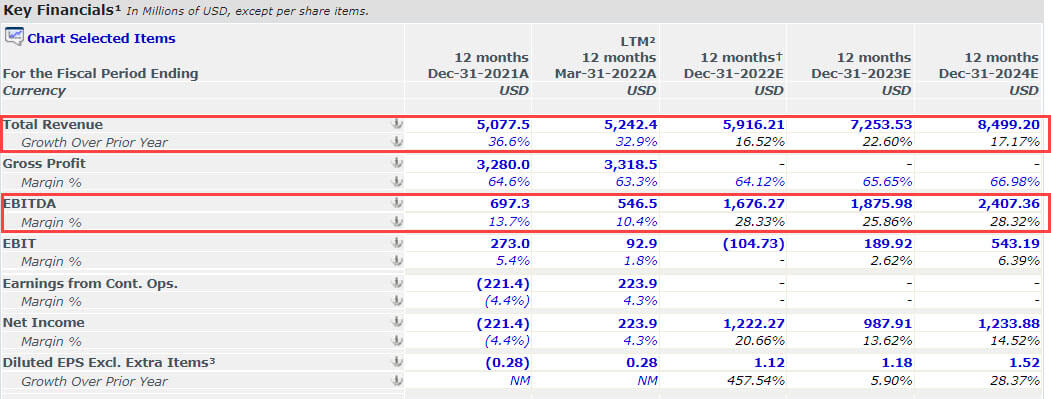
Task: Click the chart icon for Gross Profit Margin %
Action: click(x=397, y=182)
